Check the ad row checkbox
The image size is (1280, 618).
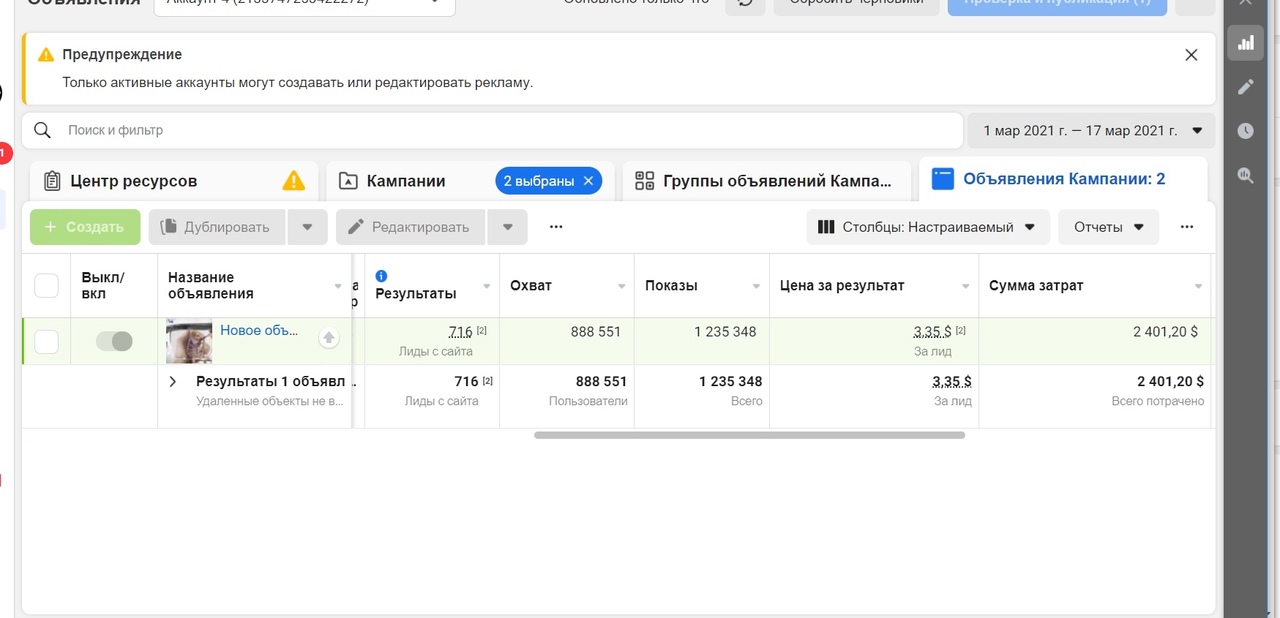click(46, 342)
